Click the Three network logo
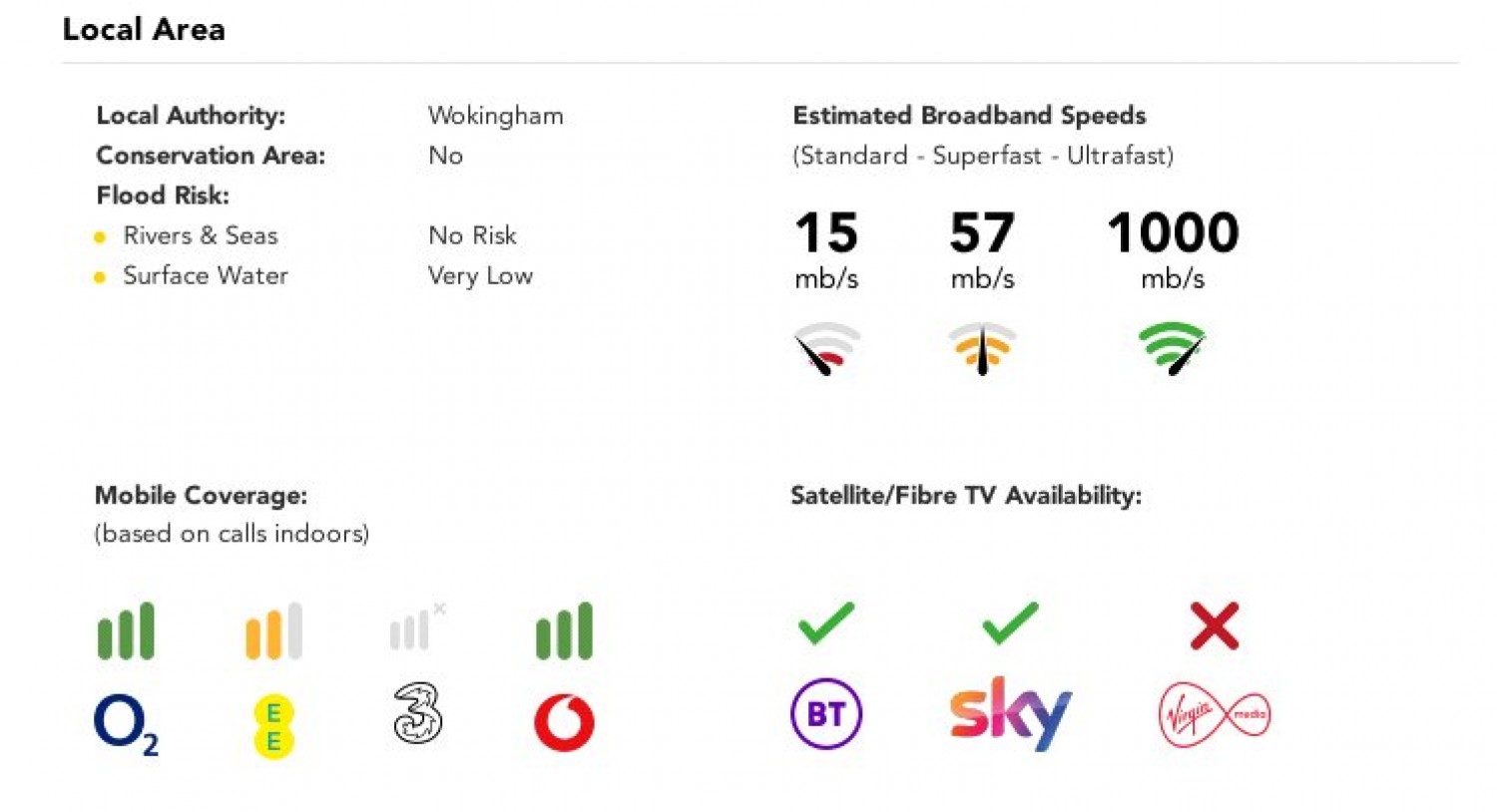Screen dimensions: 1497x812 [418, 712]
